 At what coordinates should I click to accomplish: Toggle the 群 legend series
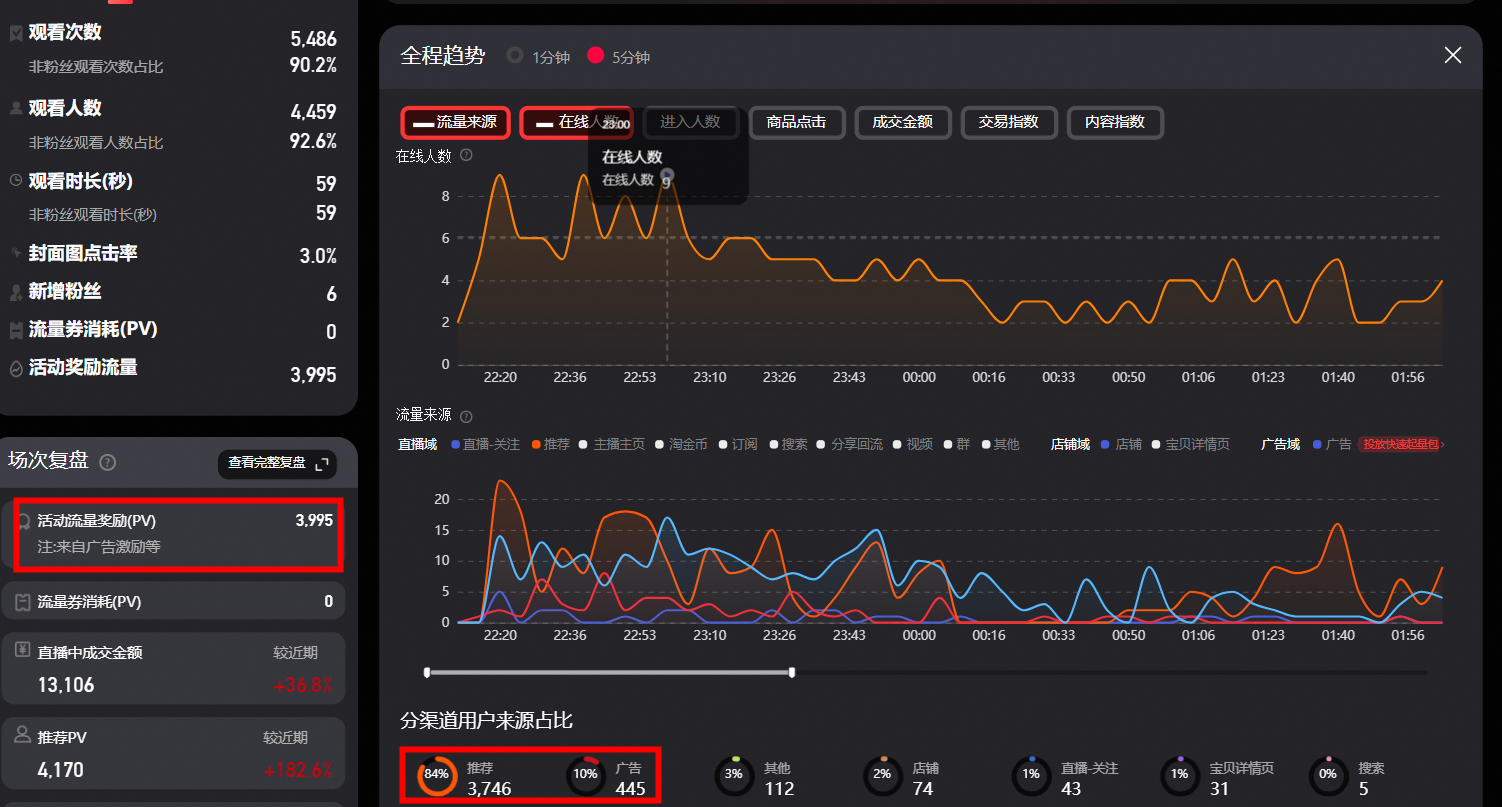pos(957,444)
